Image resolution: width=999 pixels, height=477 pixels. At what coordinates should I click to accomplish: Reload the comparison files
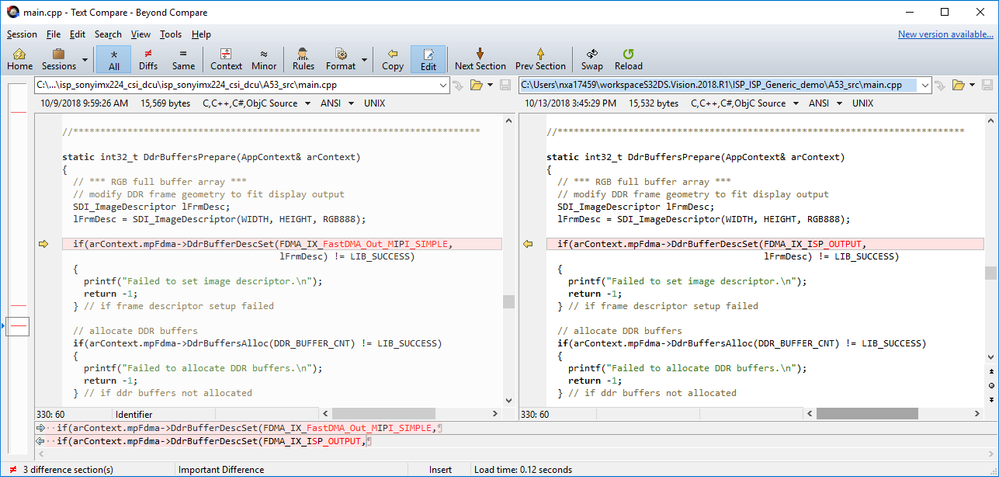tap(628, 59)
